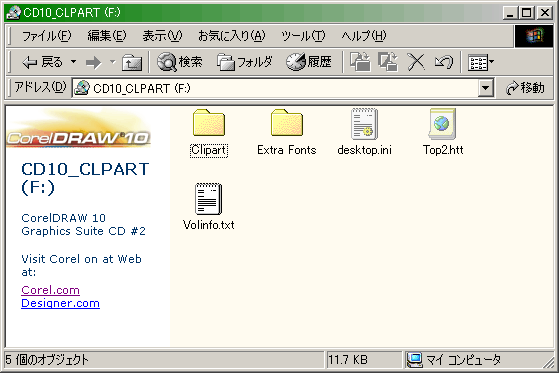Viewport: 559px width, 373px height.
Task: Click the Copy To folder toolbar icon
Action: point(388,62)
